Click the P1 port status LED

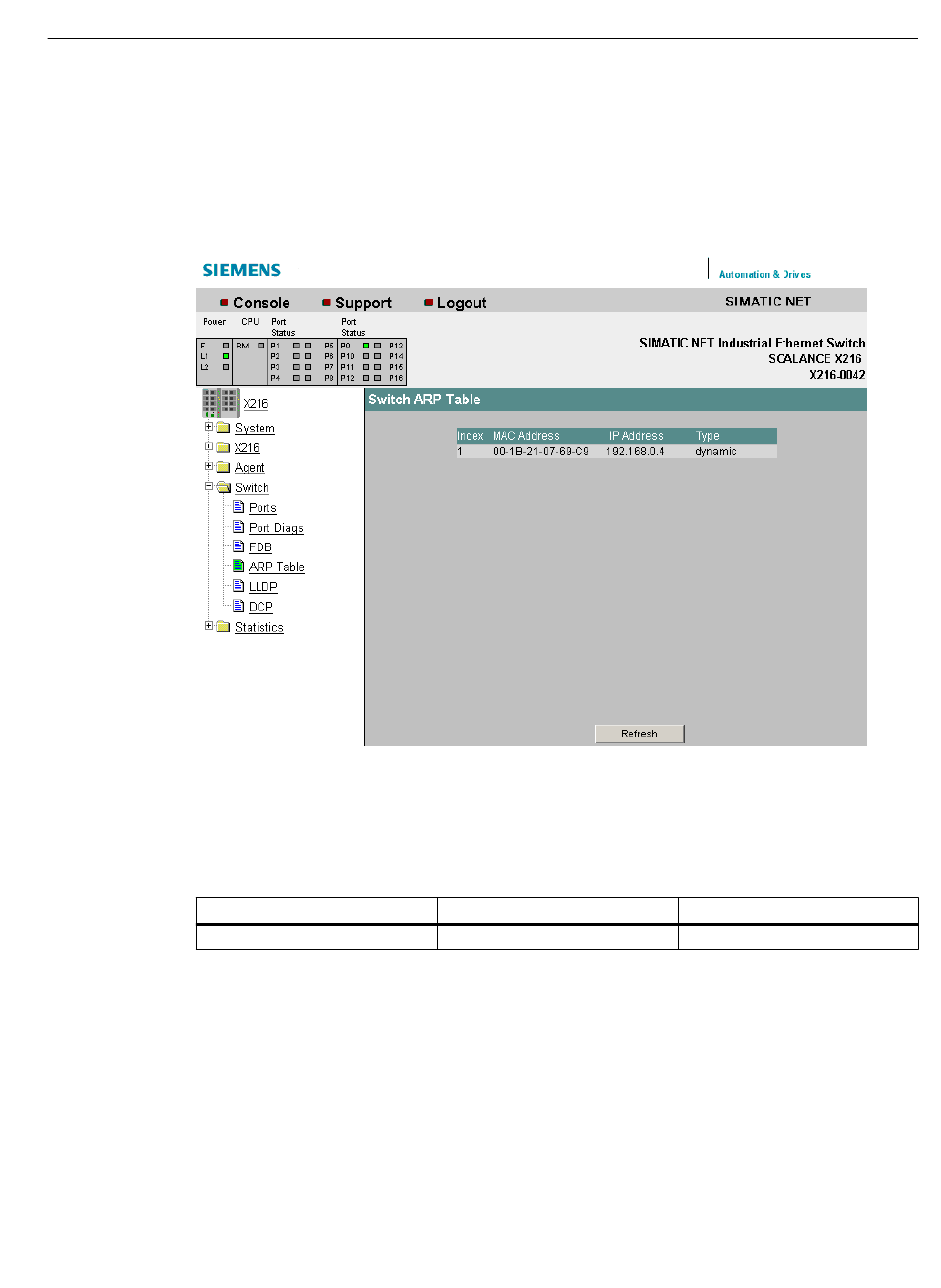[296, 346]
